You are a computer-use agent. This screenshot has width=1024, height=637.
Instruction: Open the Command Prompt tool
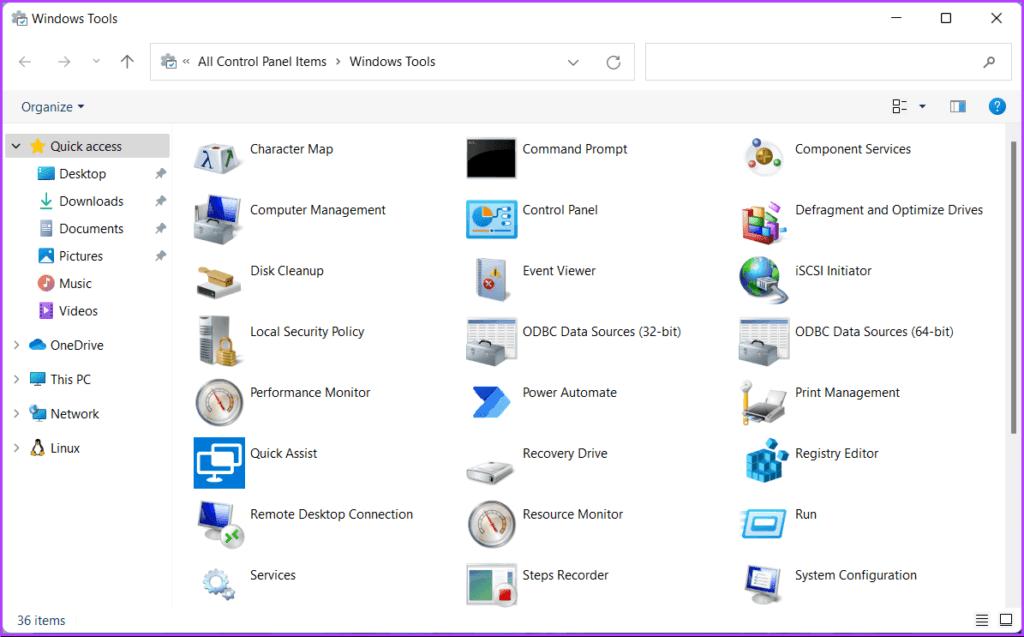[x=575, y=148]
